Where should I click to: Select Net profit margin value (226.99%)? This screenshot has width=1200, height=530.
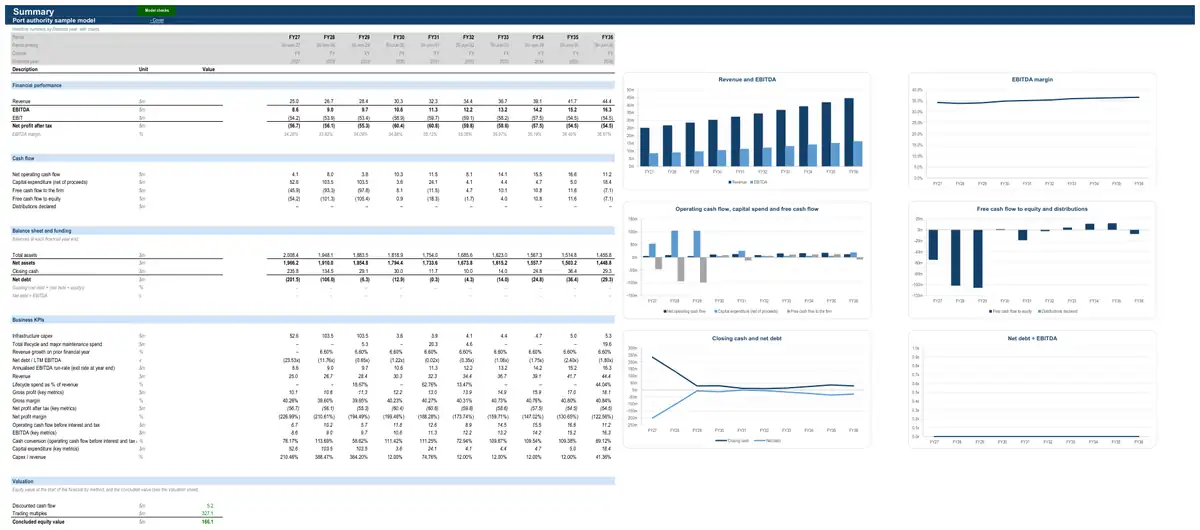point(288,416)
